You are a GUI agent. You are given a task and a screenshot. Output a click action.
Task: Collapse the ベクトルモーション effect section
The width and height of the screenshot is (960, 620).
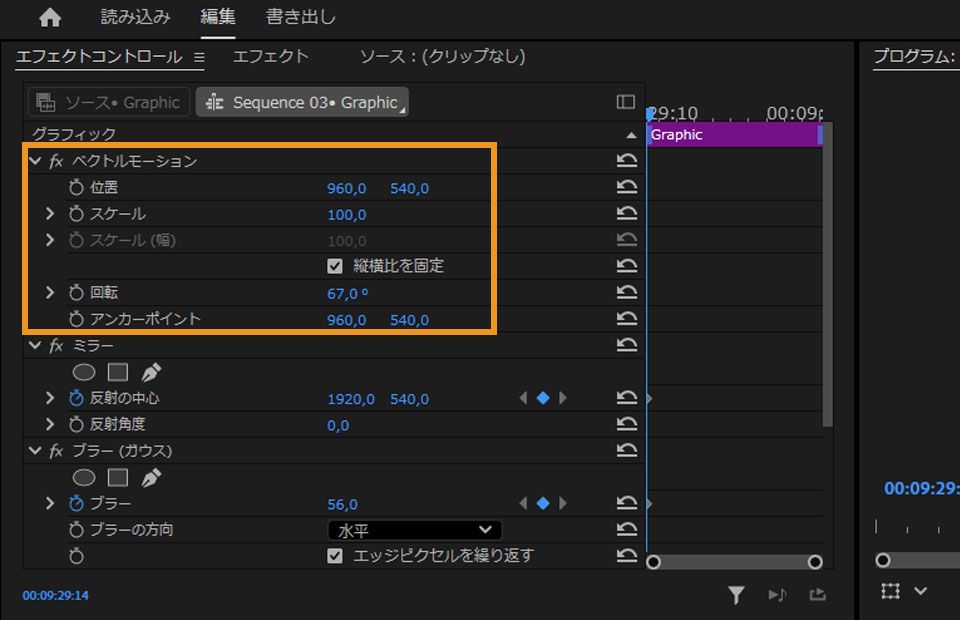point(38,160)
